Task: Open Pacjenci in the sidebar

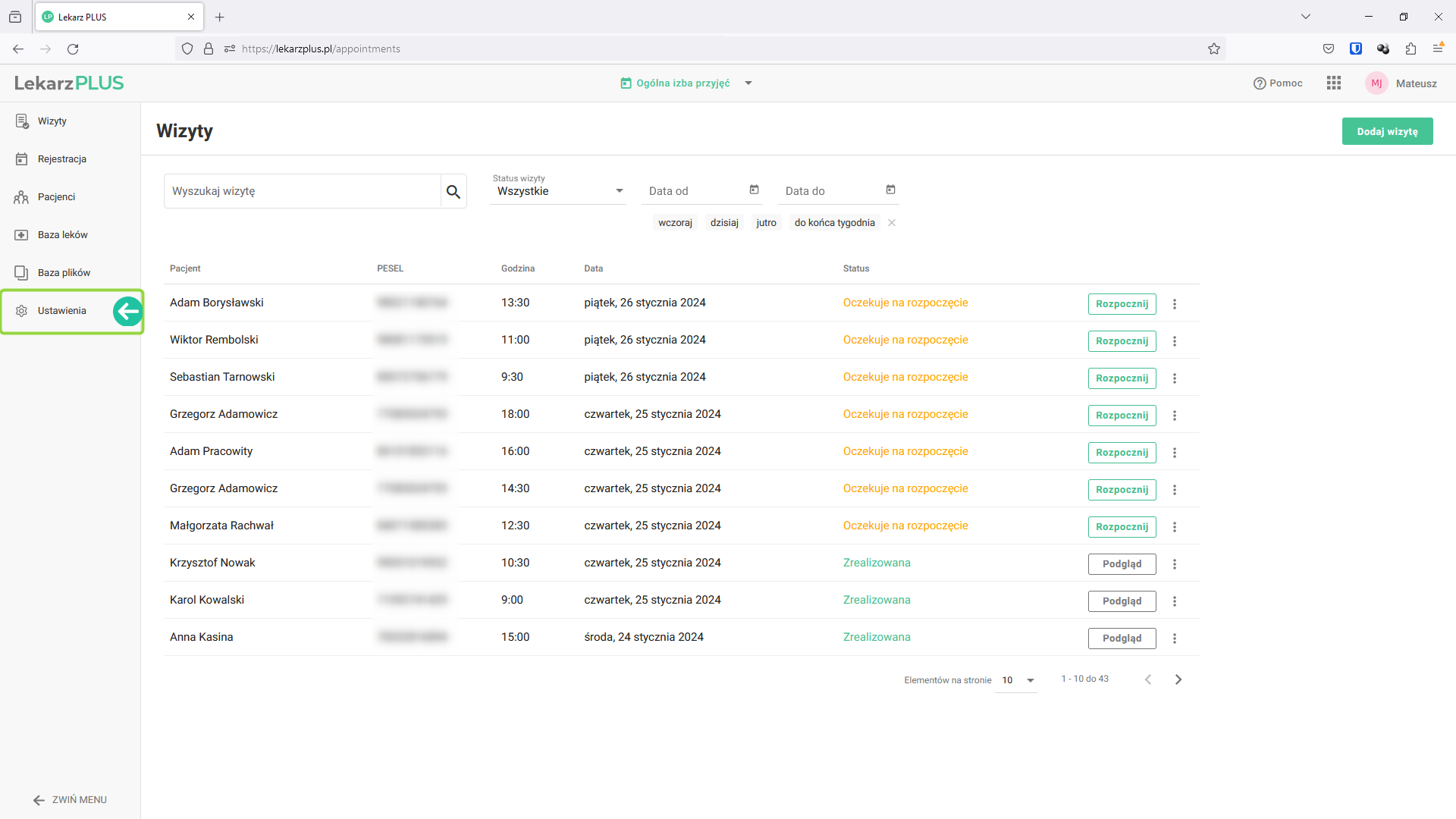Action: (56, 197)
